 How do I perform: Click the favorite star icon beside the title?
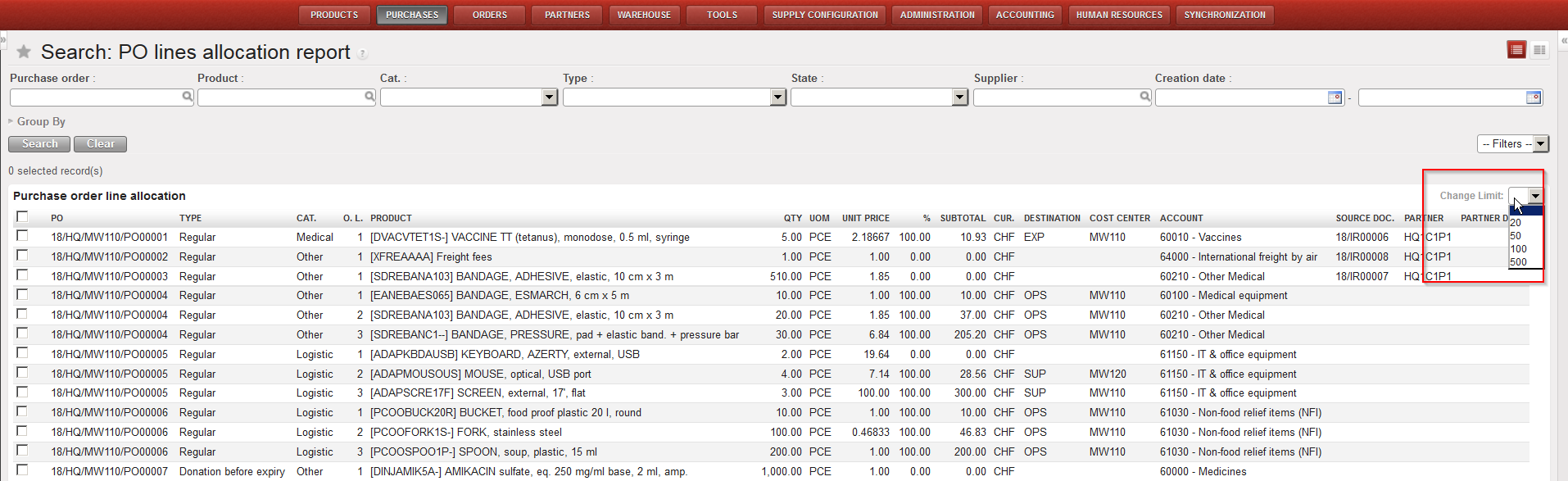click(24, 52)
